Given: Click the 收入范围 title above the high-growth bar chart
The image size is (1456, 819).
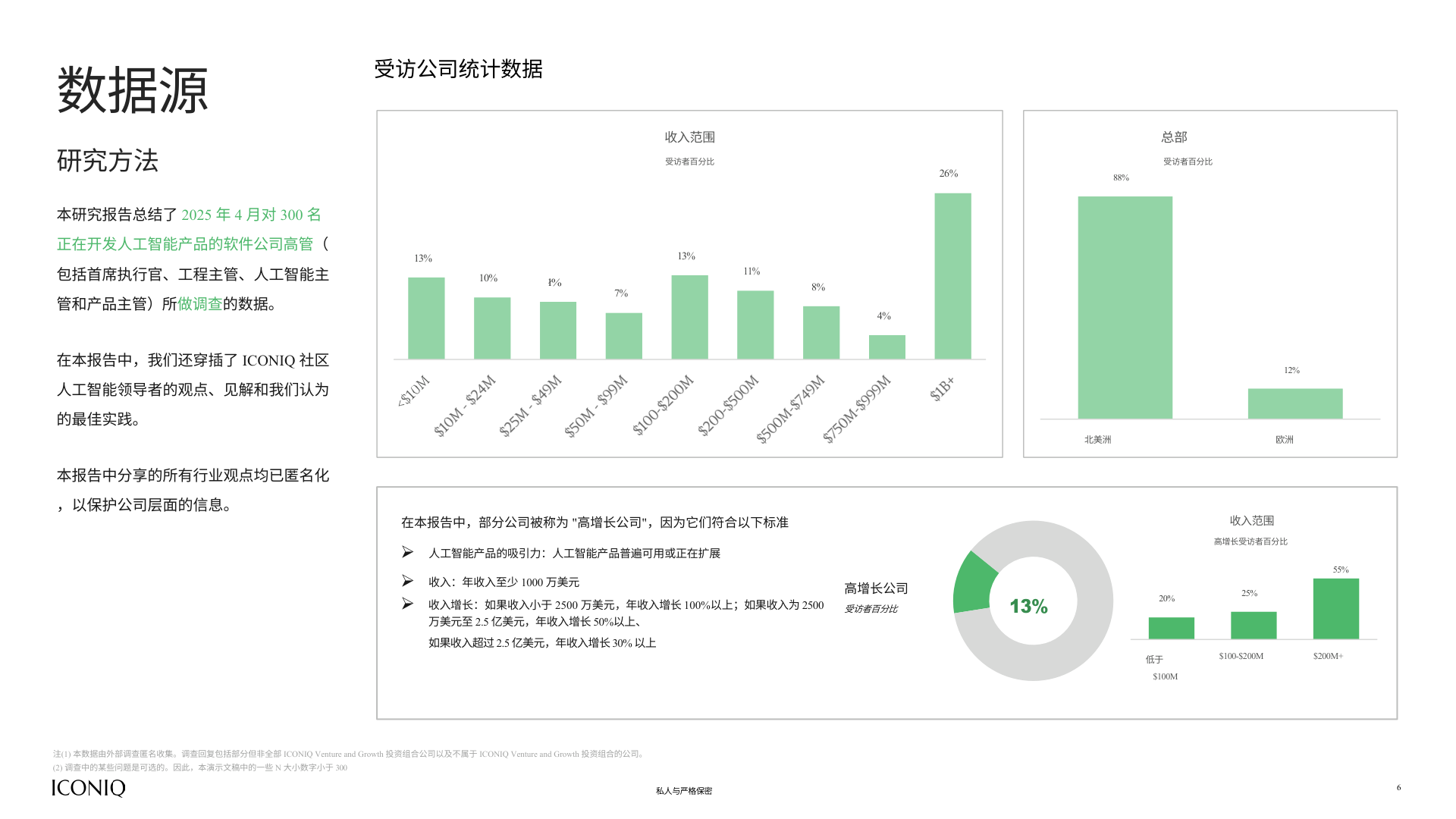Looking at the screenshot, I should 1252,521.
